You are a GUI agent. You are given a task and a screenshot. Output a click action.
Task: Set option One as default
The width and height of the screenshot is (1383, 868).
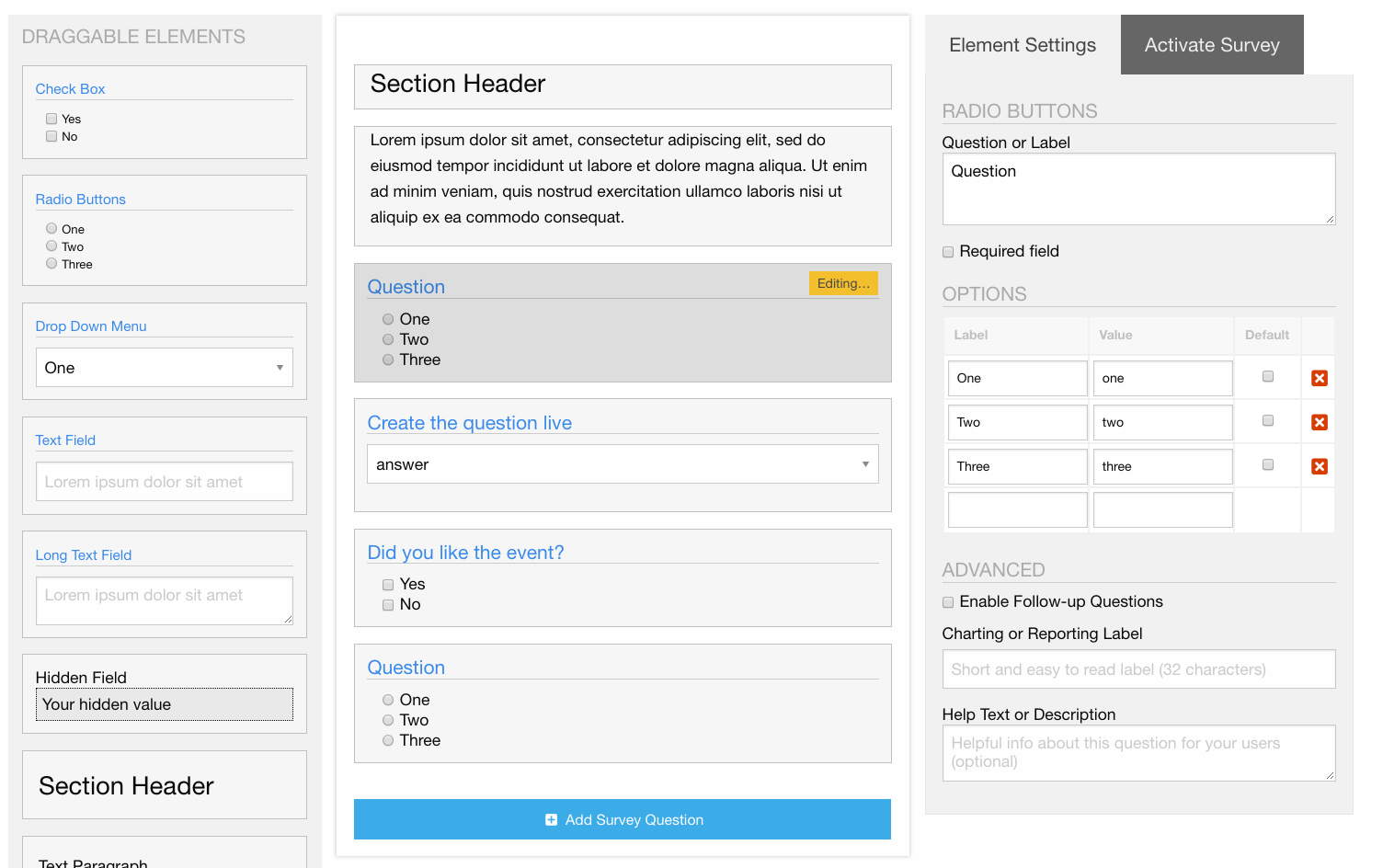(x=1267, y=376)
